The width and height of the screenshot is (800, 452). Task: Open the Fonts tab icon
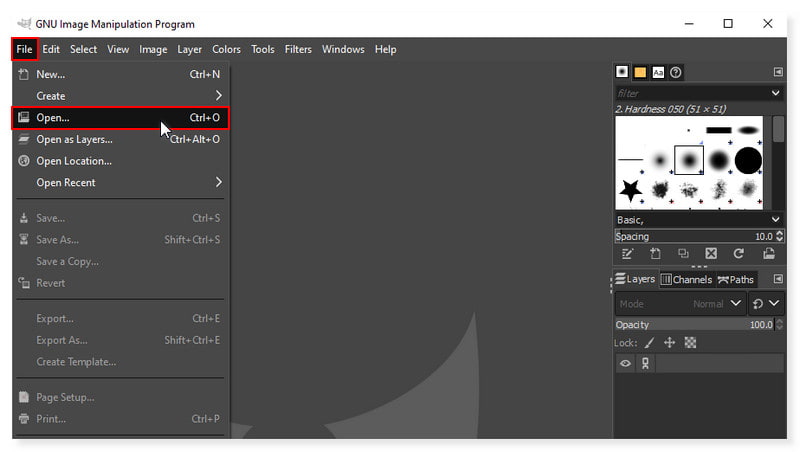[x=658, y=72]
